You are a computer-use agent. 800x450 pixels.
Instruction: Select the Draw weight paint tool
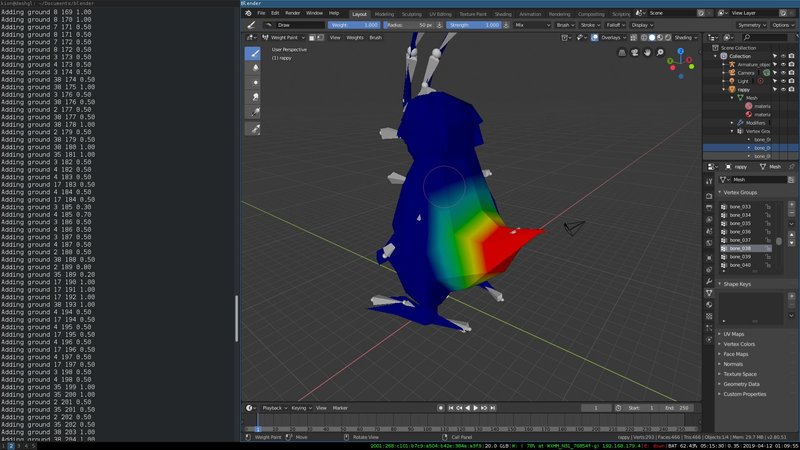tap(253, 53)
